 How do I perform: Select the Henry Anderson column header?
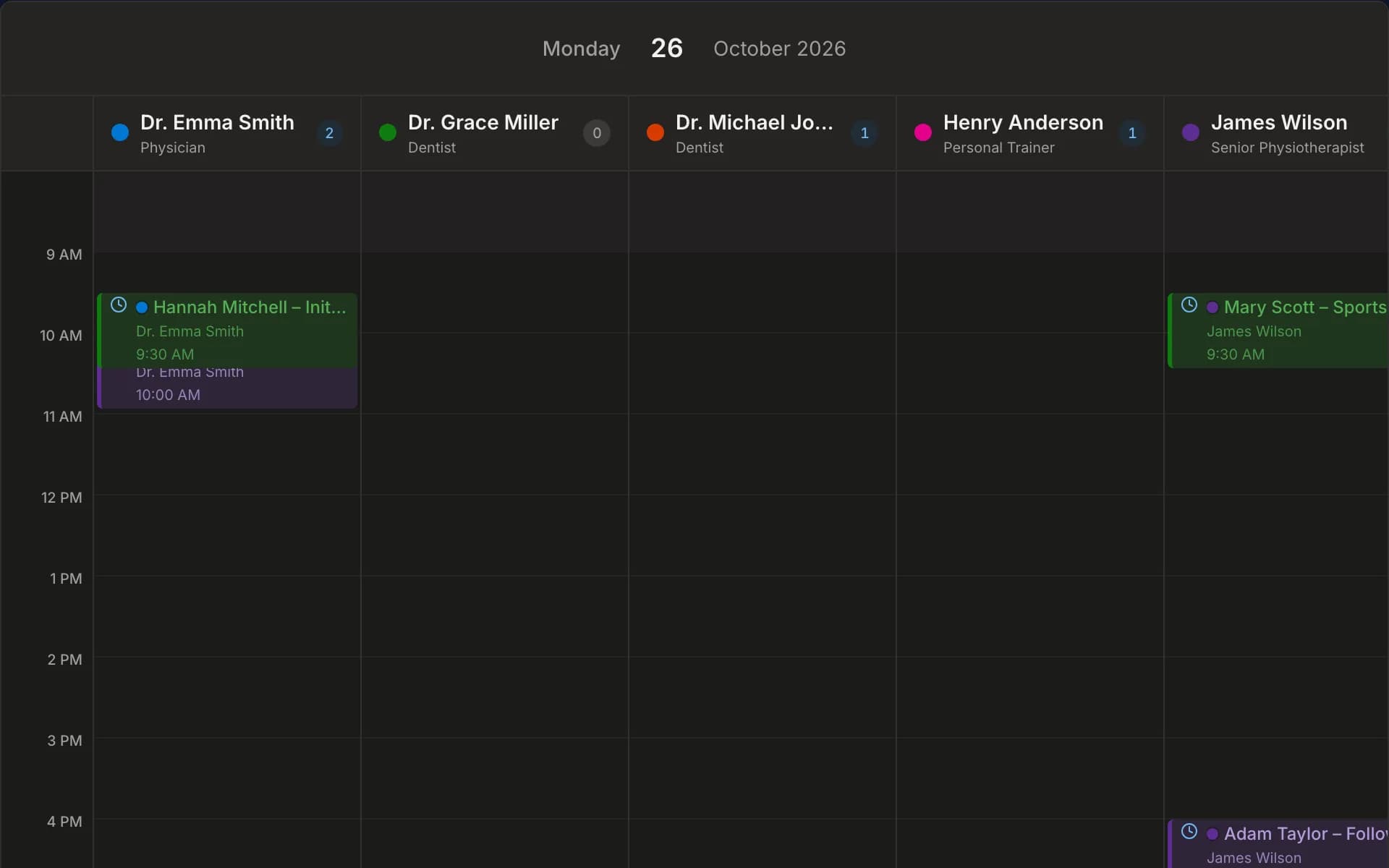(1030, 133)
